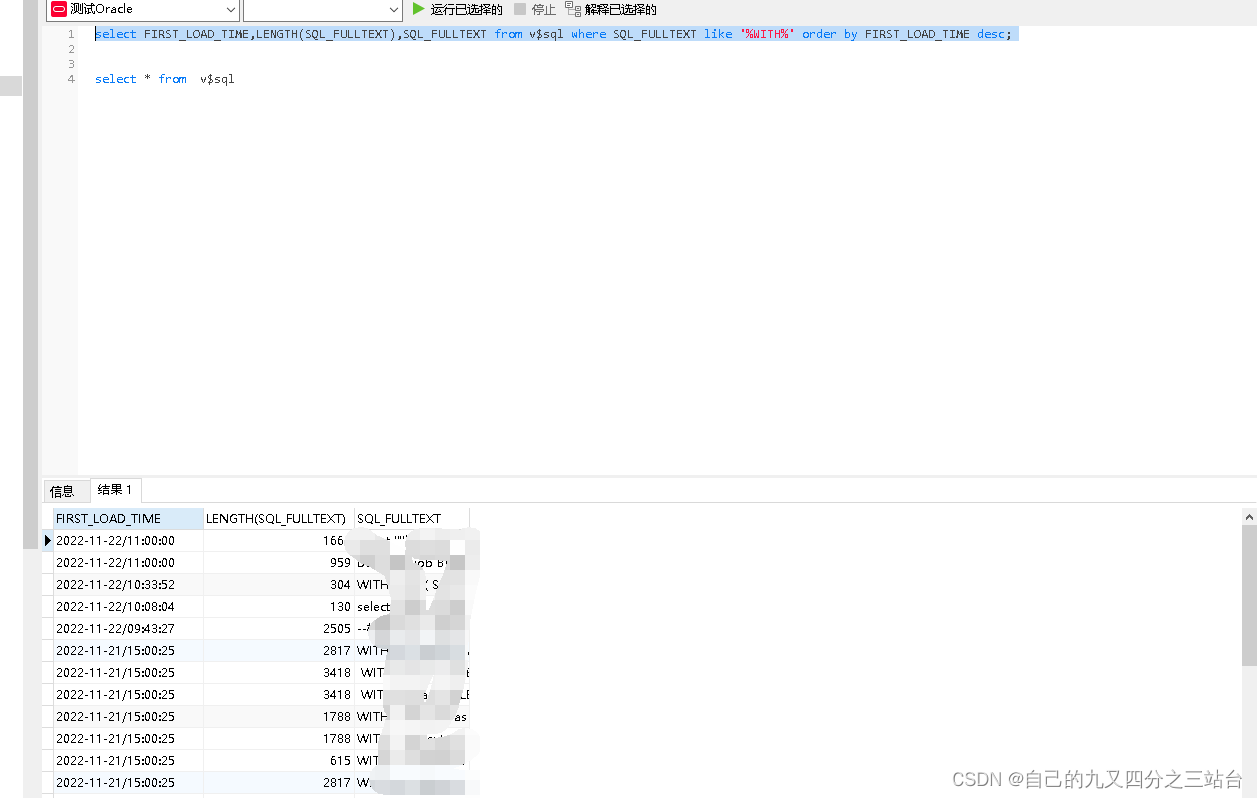Viewport: 1257px width, 798px height.
Task: Click the green run selected play icon
Action: tap(418, 9)
